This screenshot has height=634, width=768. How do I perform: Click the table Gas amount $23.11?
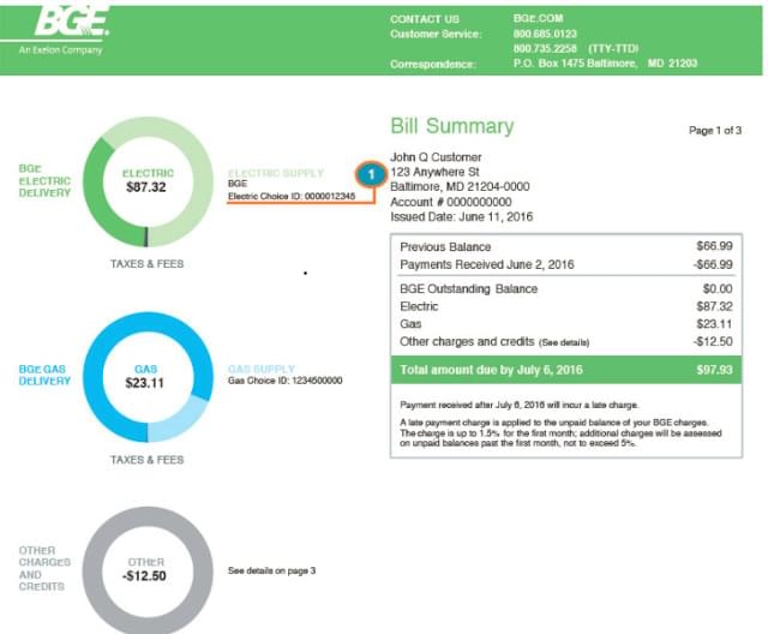point(715,324)
